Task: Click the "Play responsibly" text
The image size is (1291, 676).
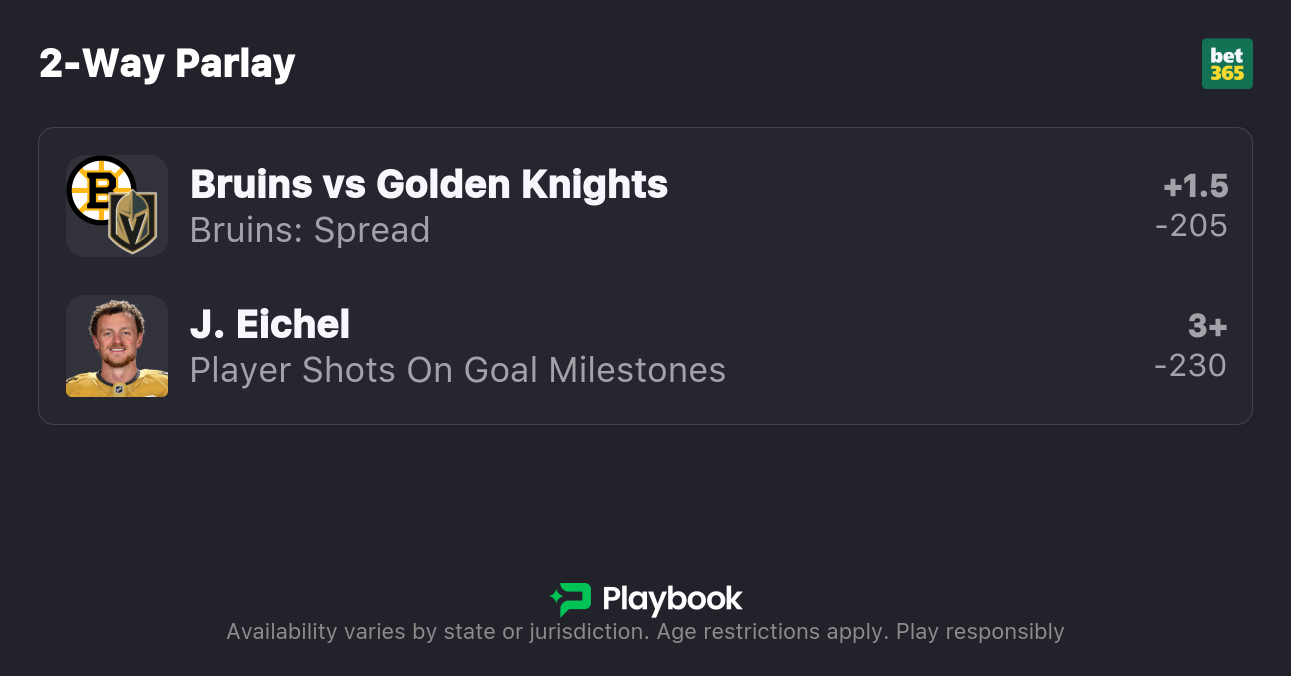Action: click(980, 632)
